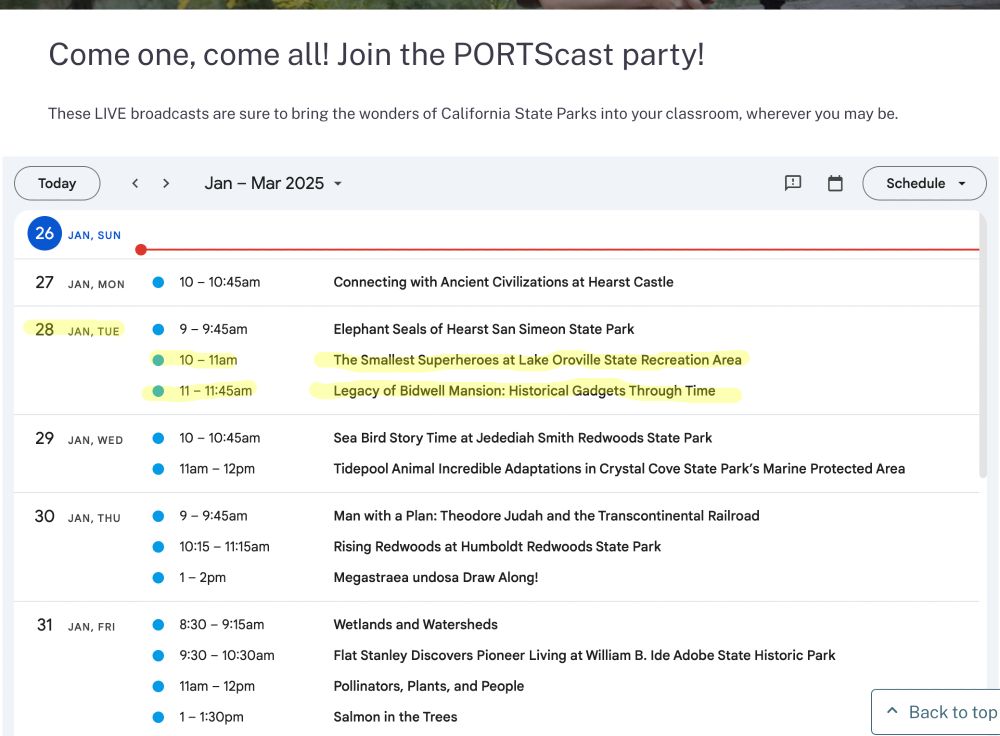Open Flat Stanley Discovers Pioneer Living event
1000x736 pixels.
pos(584,655)
